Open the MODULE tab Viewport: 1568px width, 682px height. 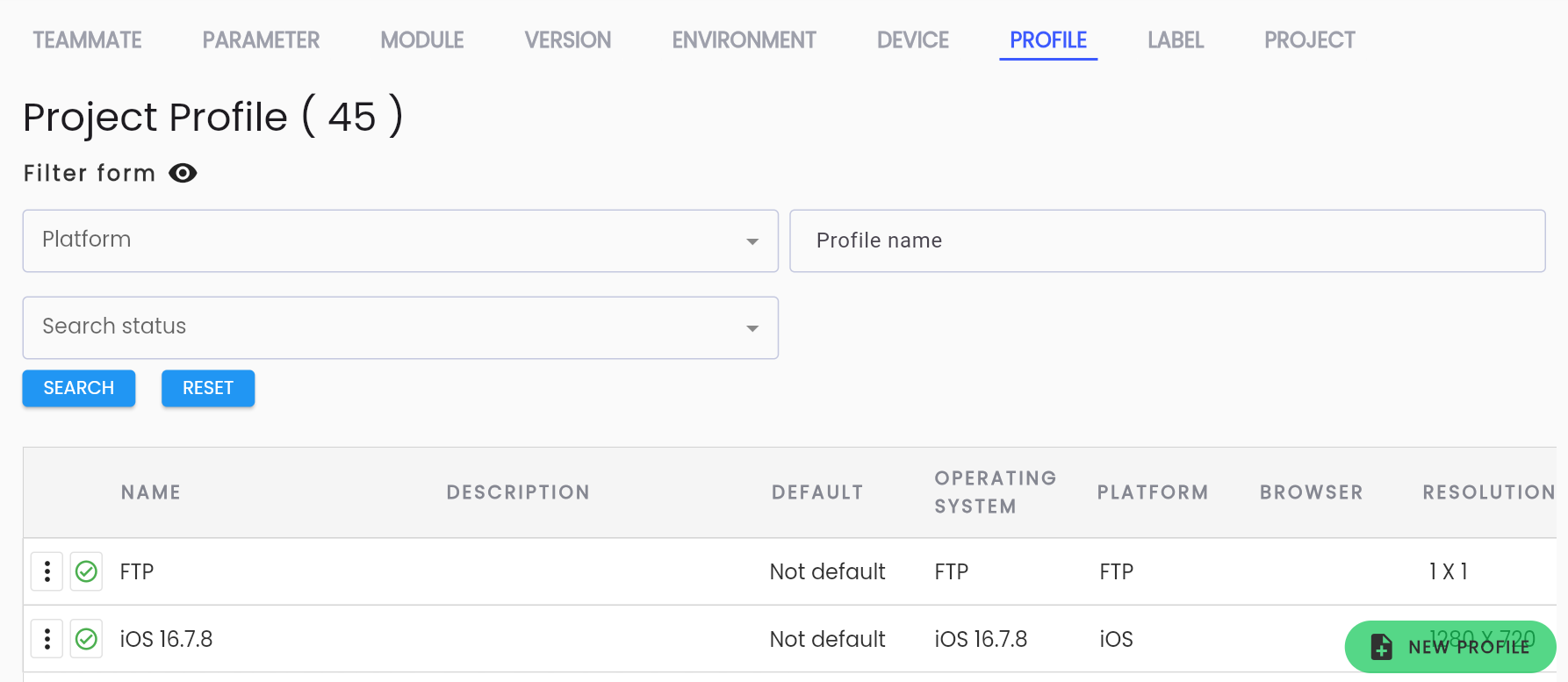point(422,40)
